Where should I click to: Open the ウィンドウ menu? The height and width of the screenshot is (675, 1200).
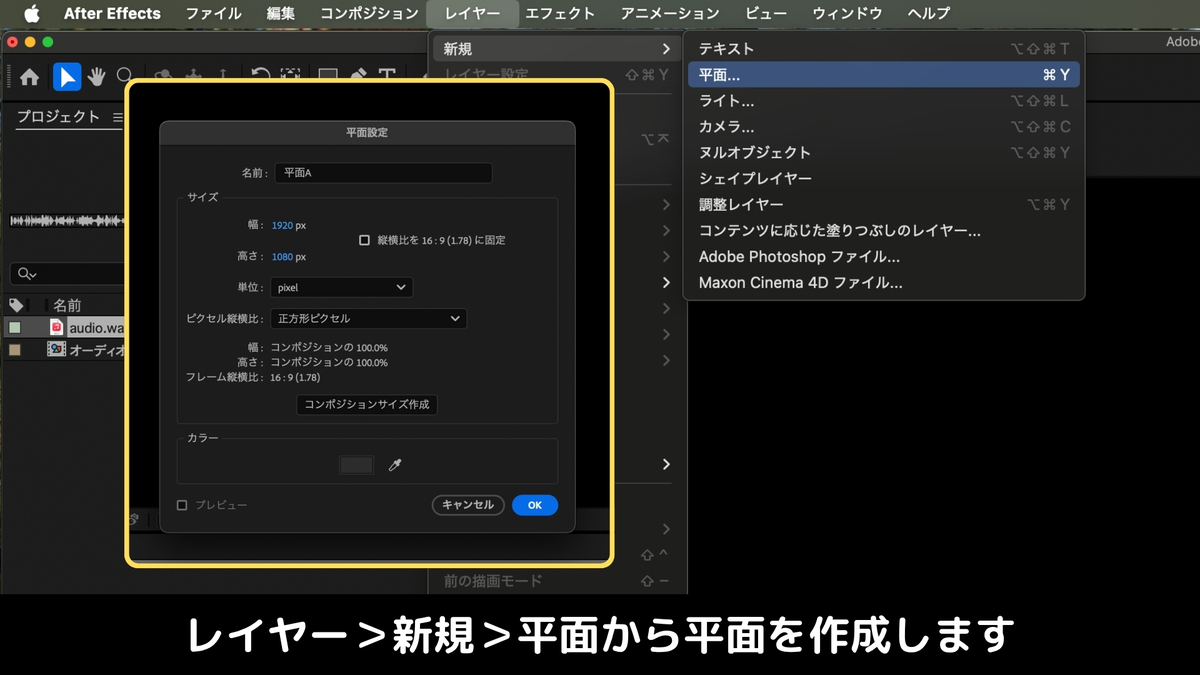coord(847,13)
